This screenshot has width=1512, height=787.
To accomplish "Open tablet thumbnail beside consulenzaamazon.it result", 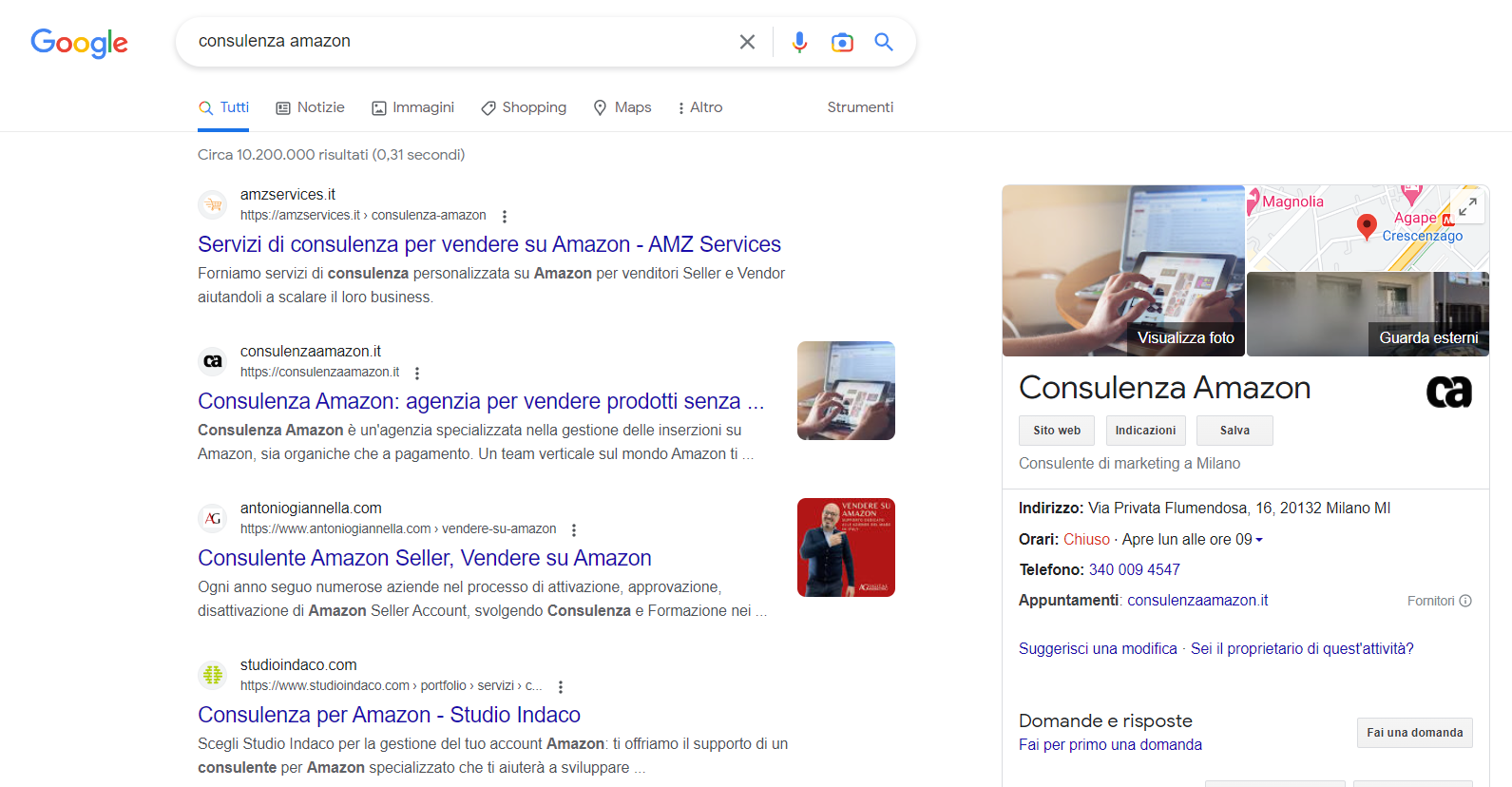I will (846, 391).
